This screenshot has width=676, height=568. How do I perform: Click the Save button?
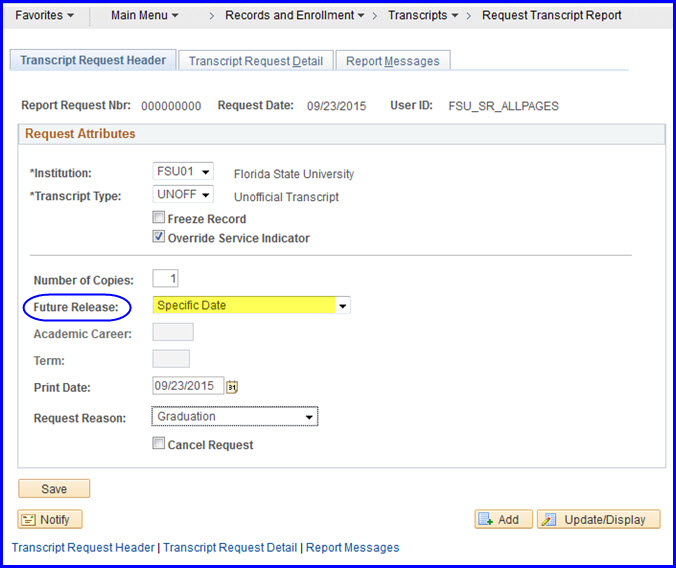coord(54,489)
